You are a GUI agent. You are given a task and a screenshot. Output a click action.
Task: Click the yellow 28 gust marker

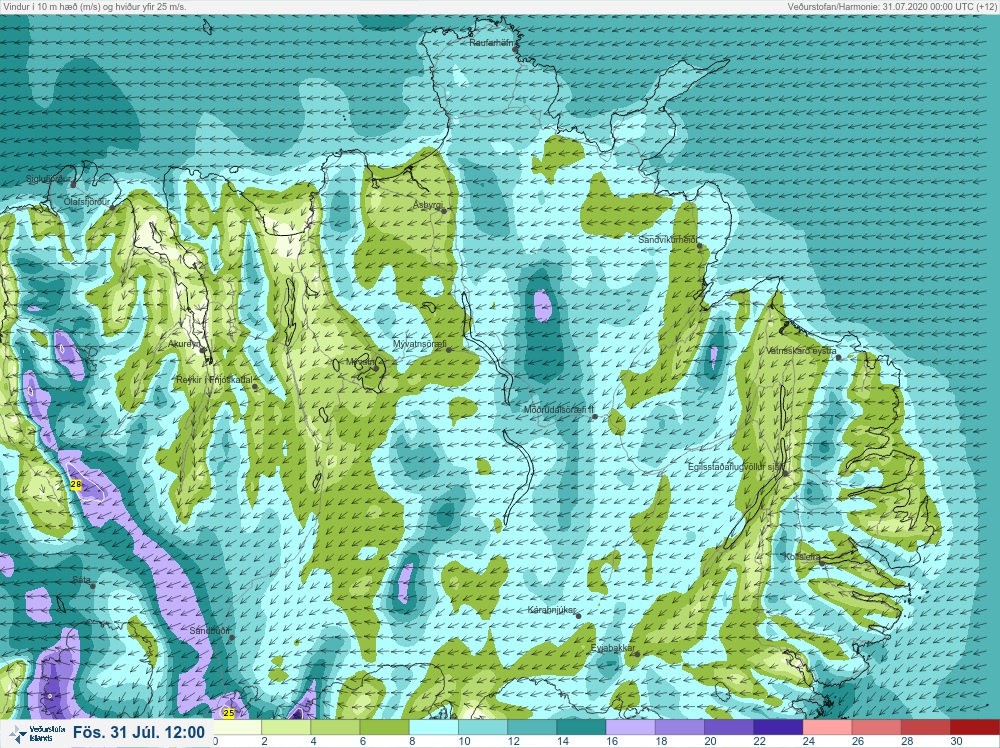click(x=76, y=485)
